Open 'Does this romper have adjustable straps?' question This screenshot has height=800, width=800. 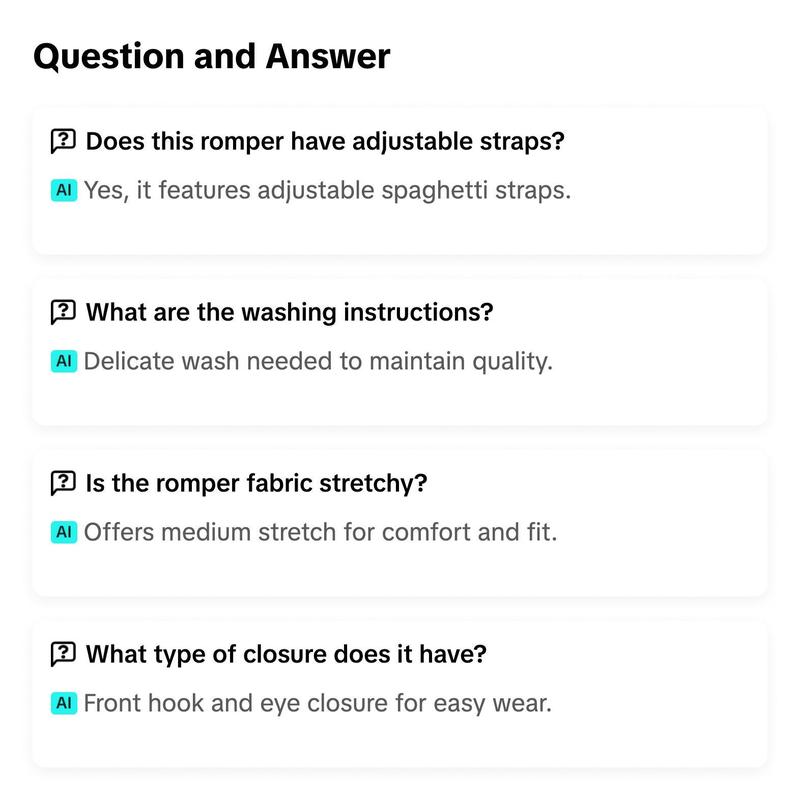point(325,141)
